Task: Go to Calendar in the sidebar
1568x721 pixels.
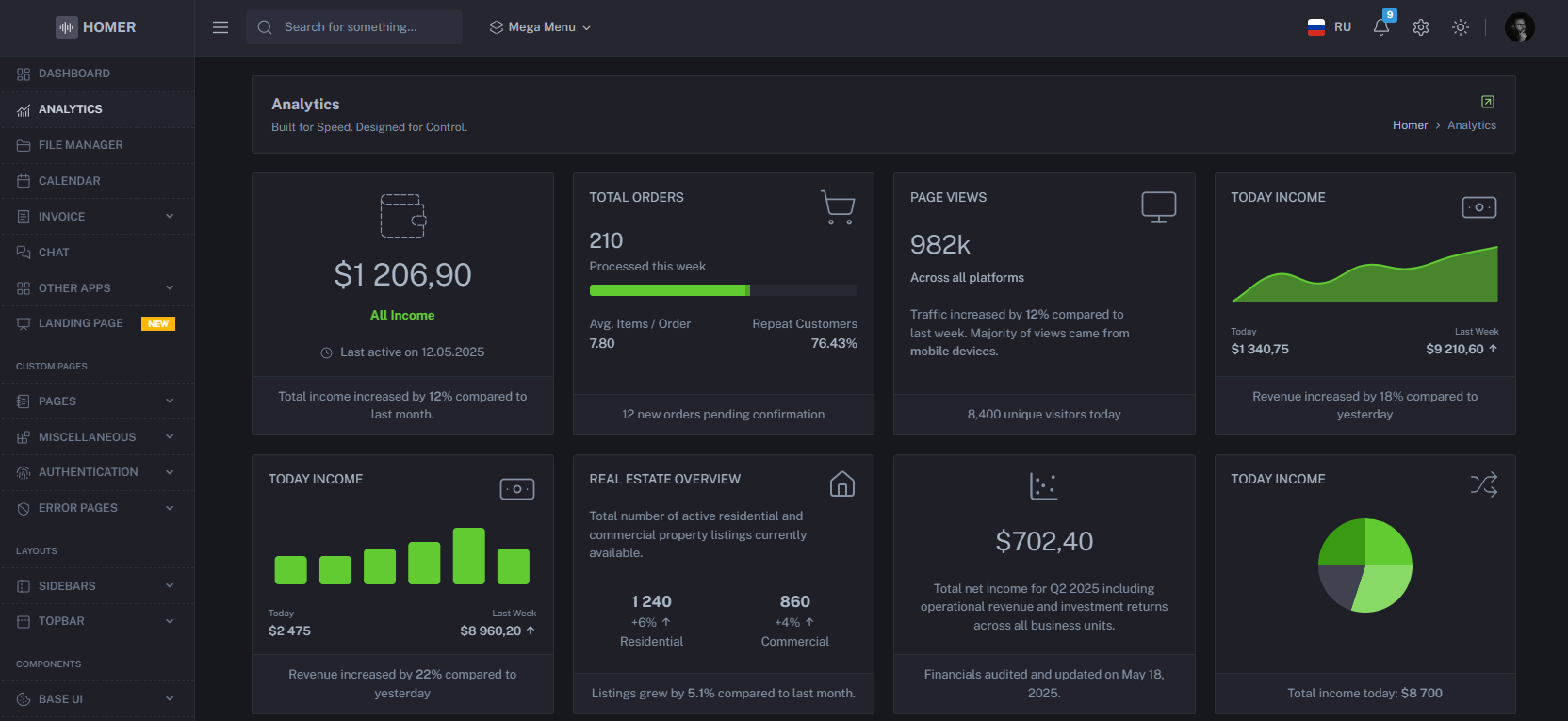Action: [x=70, y=181]
